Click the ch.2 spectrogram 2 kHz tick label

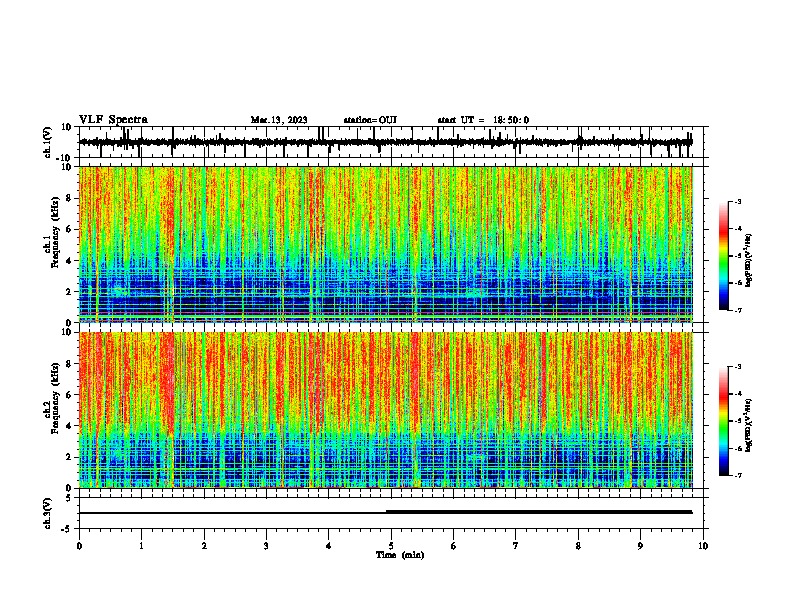click(x=69, y=457)
